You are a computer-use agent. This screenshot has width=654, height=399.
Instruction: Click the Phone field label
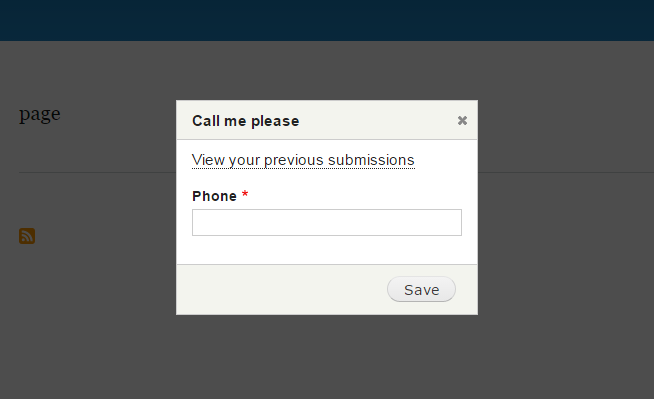coord(214,196)
